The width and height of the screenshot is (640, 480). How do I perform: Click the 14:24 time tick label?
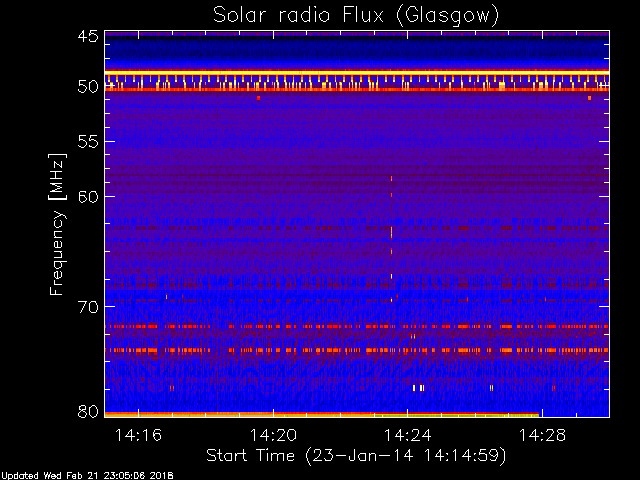408,435
